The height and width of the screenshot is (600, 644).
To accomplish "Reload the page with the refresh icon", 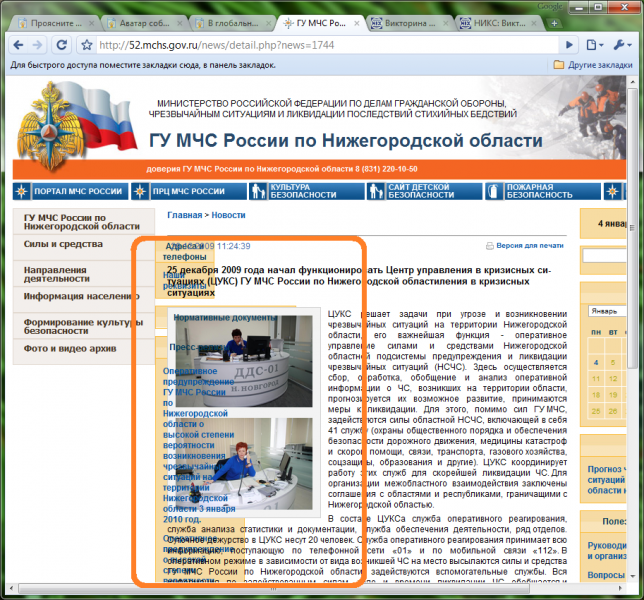I will [62, 45].
